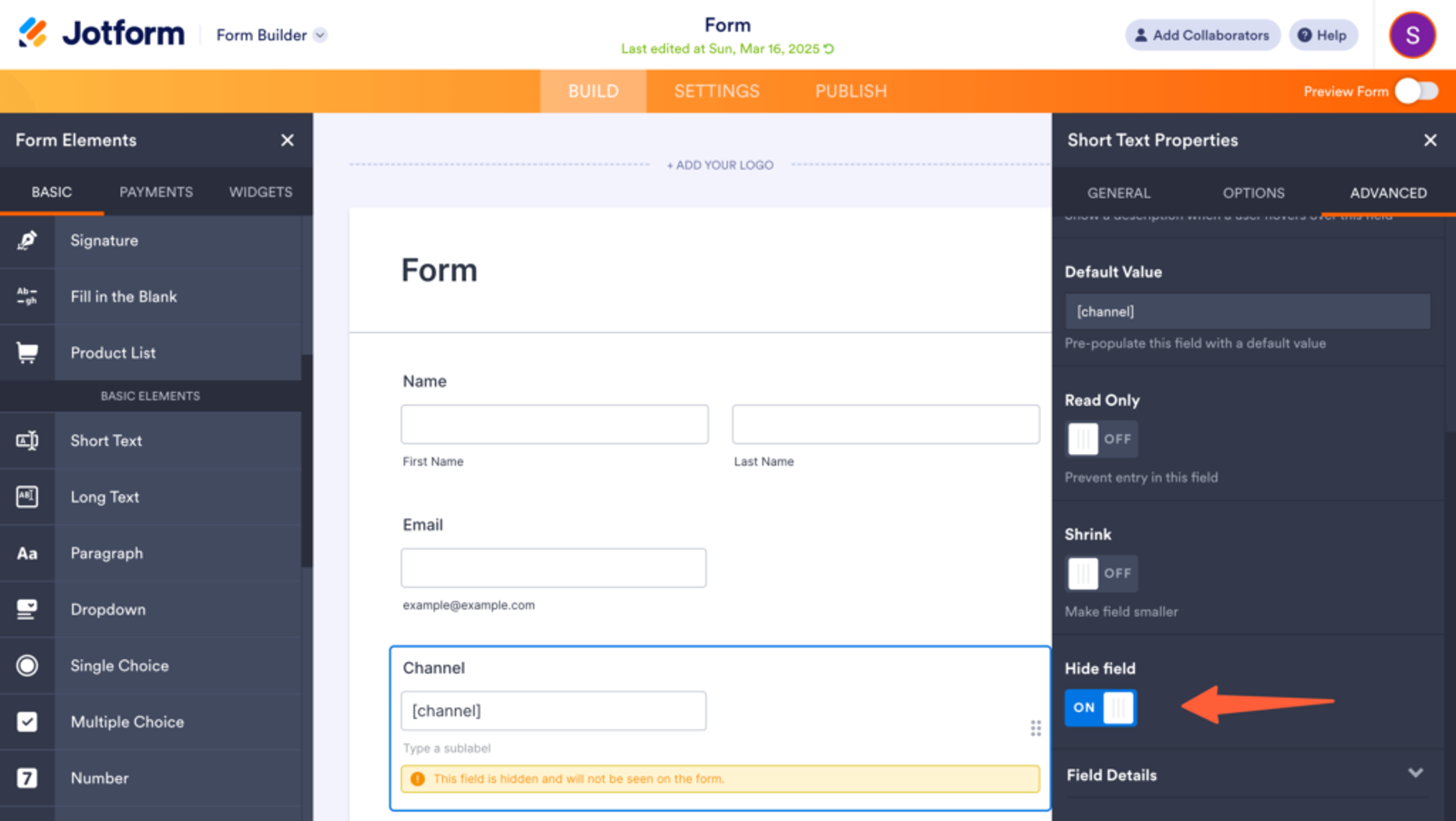The height and width of the screenshot is (821, 1456).
Task: Open the GENERAL properties tab
Action: point(1118,193)
